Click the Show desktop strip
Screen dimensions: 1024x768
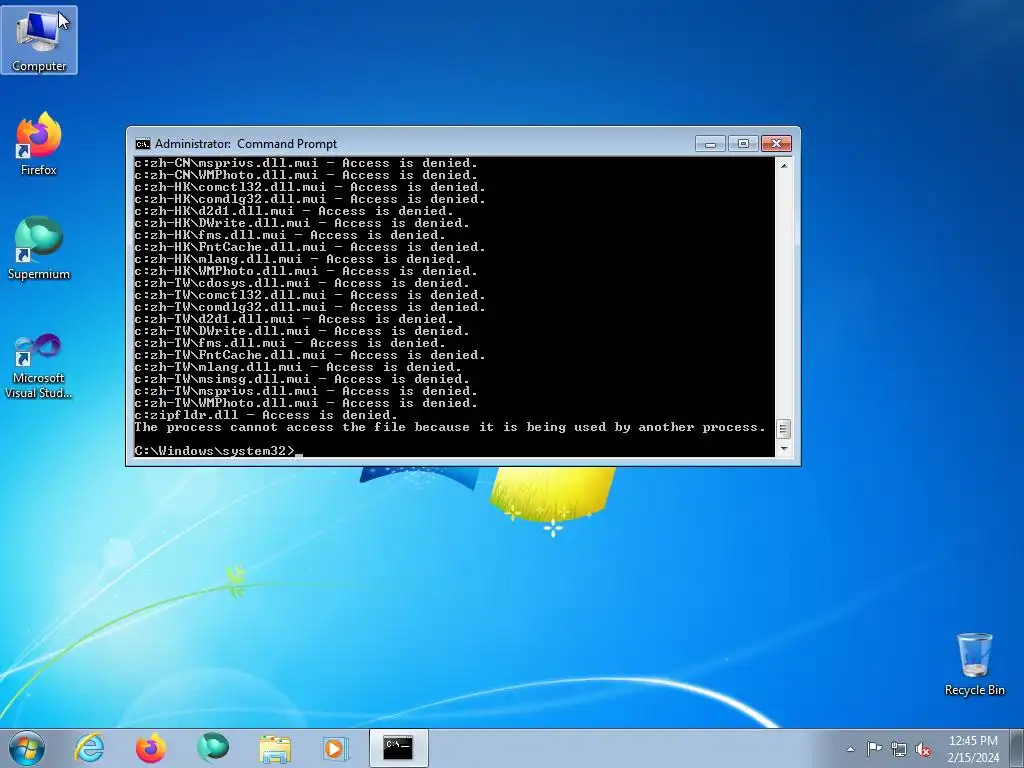[x=1017, y=748]
